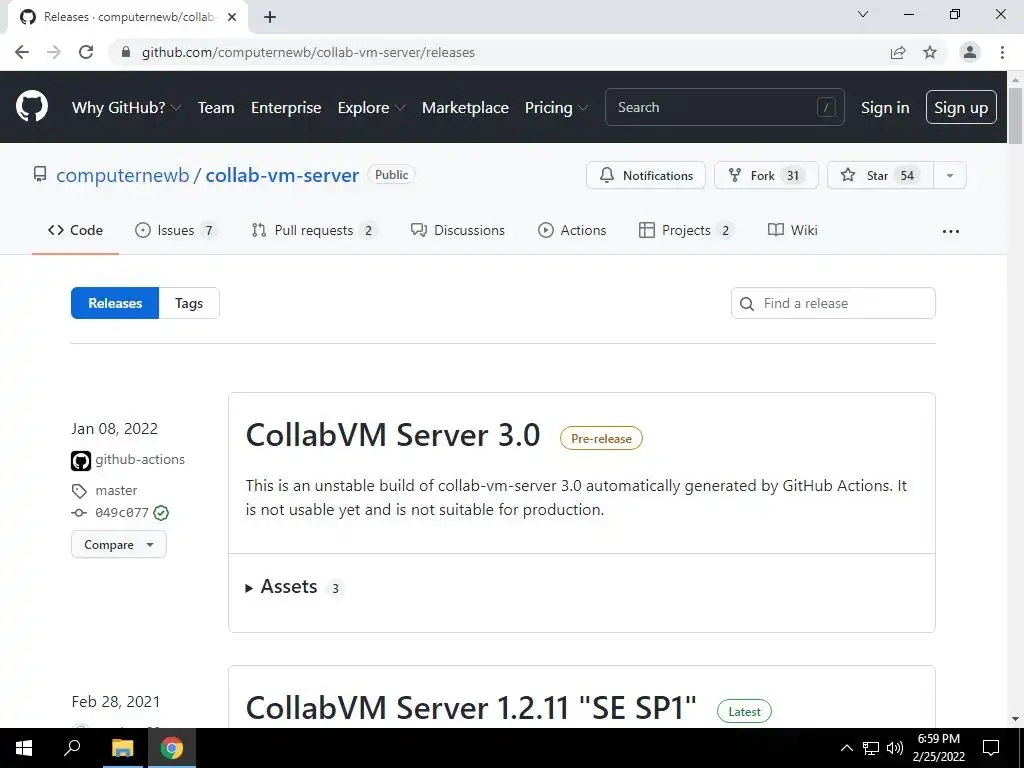Click the Fork button
Screen dimensions: 1024x768
(x=766, y=175)
